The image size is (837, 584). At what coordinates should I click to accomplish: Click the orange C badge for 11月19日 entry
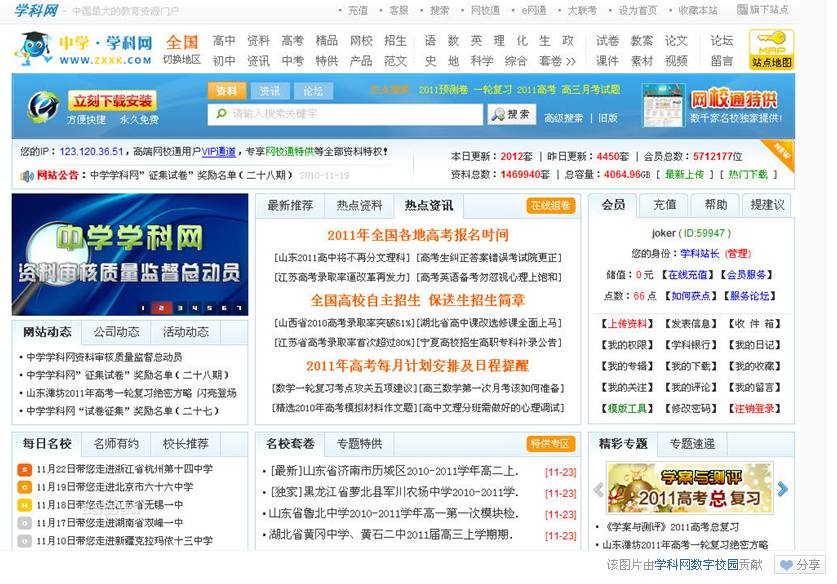[25, 487]
